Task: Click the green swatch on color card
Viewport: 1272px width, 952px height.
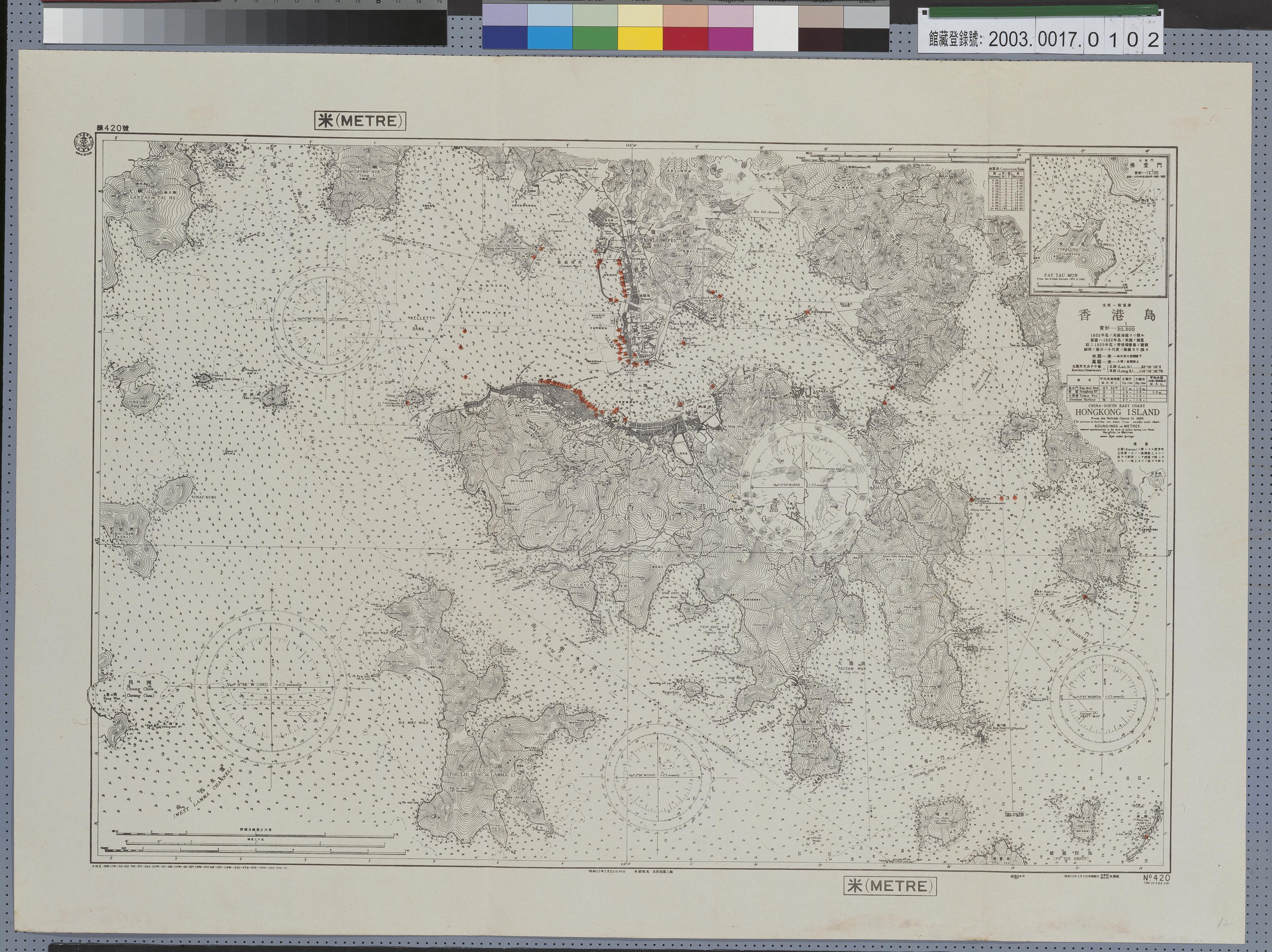Action: (x=595, y=38)
